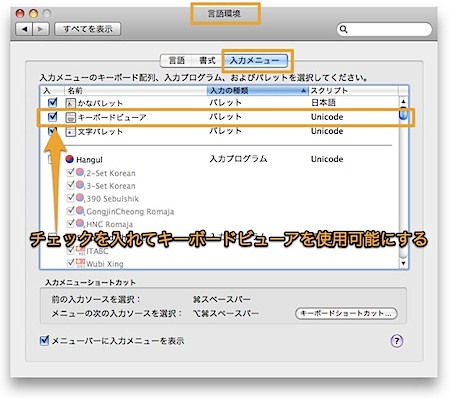Screen dimensions: 450x398
Task: Open キーボードショートカット… button
Action: coord(346,313)
